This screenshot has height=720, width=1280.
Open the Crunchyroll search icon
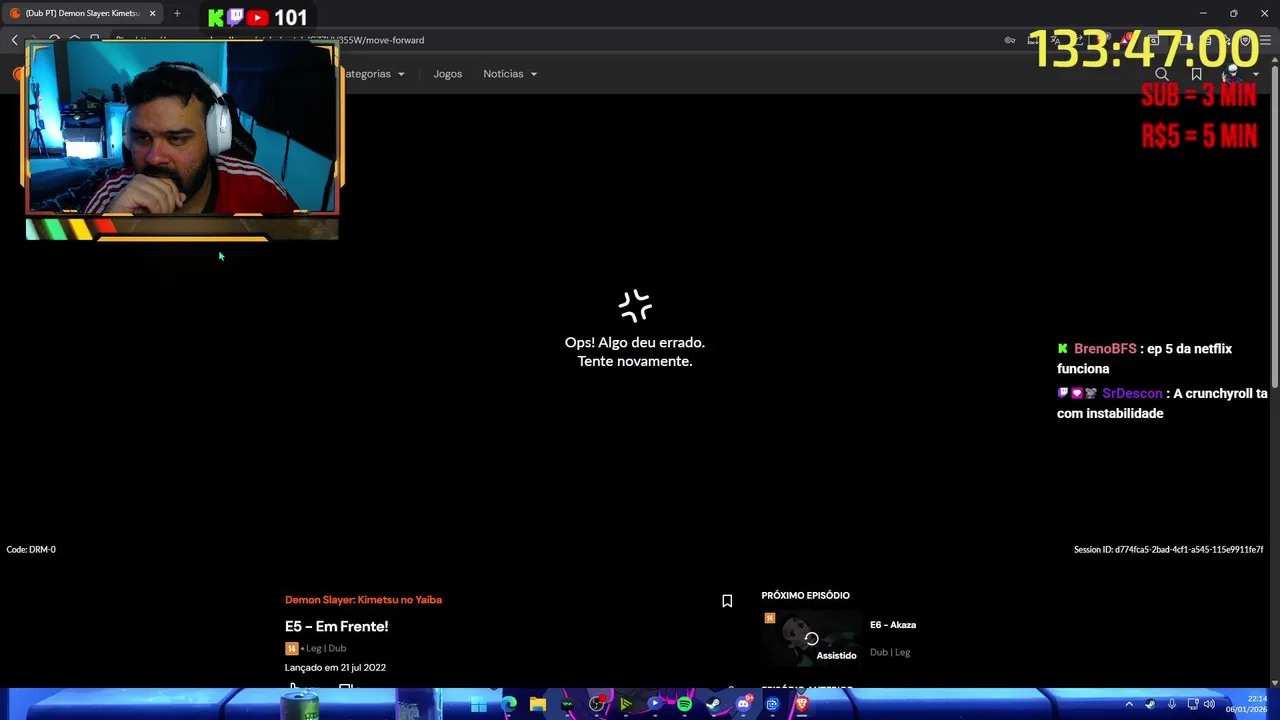pos(1162,74)
